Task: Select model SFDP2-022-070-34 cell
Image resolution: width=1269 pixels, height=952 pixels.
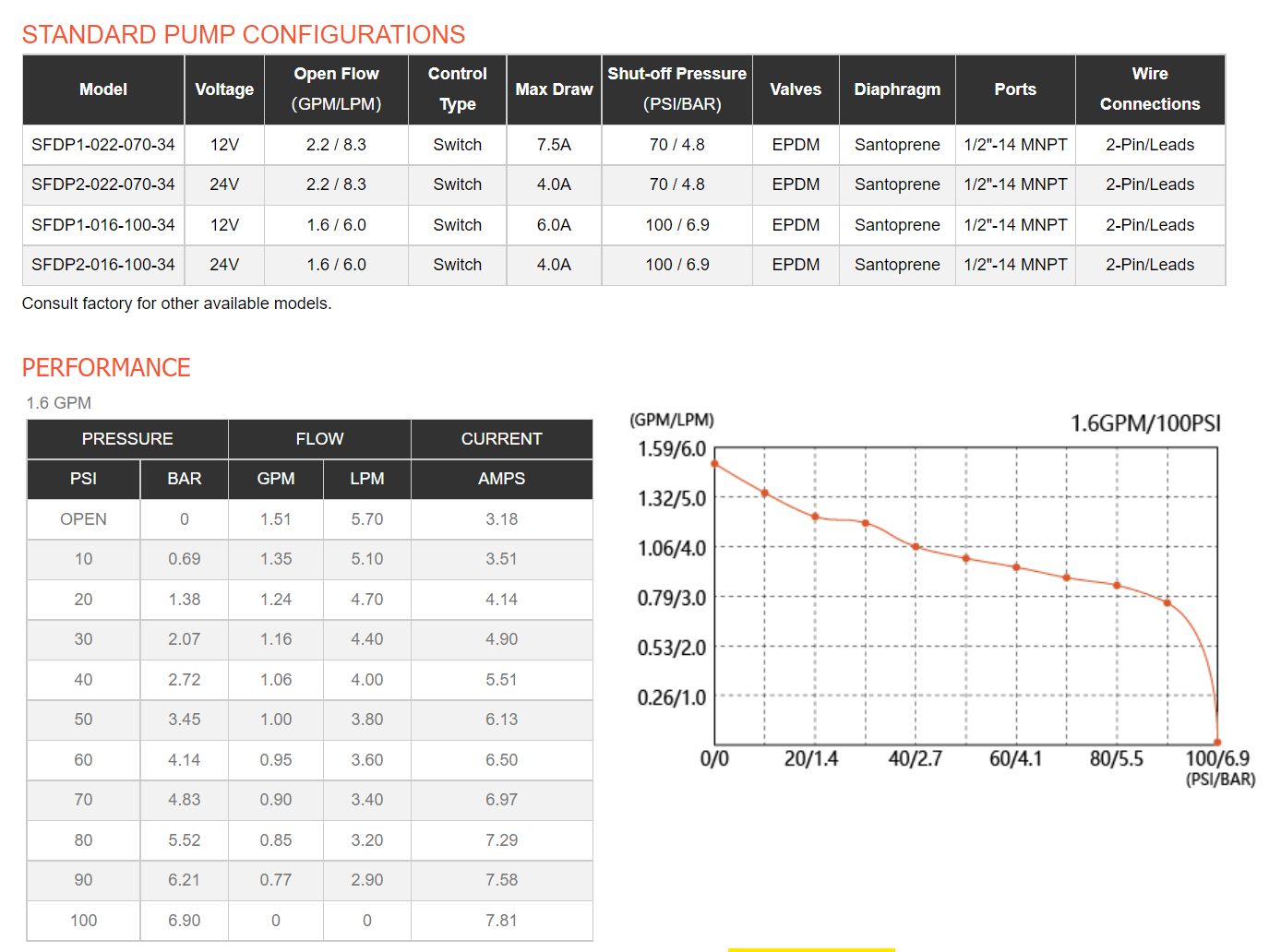Action: pos(103,184)
